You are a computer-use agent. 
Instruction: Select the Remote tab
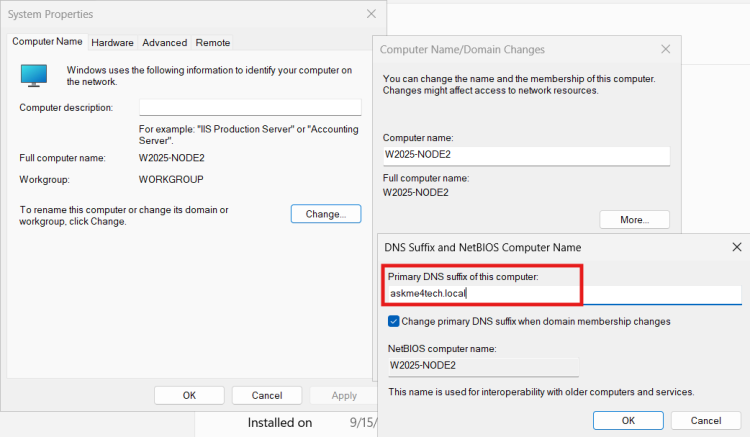point(213,43)
